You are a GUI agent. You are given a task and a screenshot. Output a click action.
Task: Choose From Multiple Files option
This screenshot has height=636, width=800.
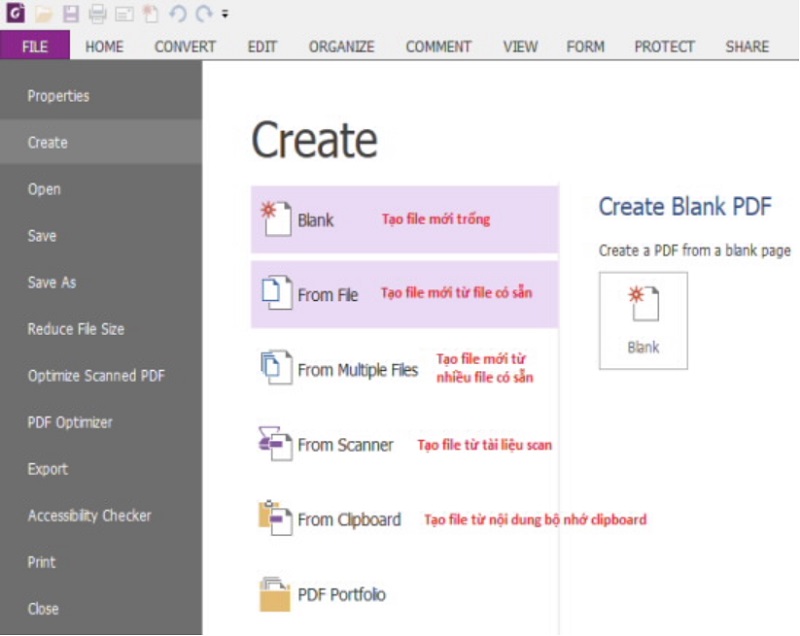coord(357,370)
